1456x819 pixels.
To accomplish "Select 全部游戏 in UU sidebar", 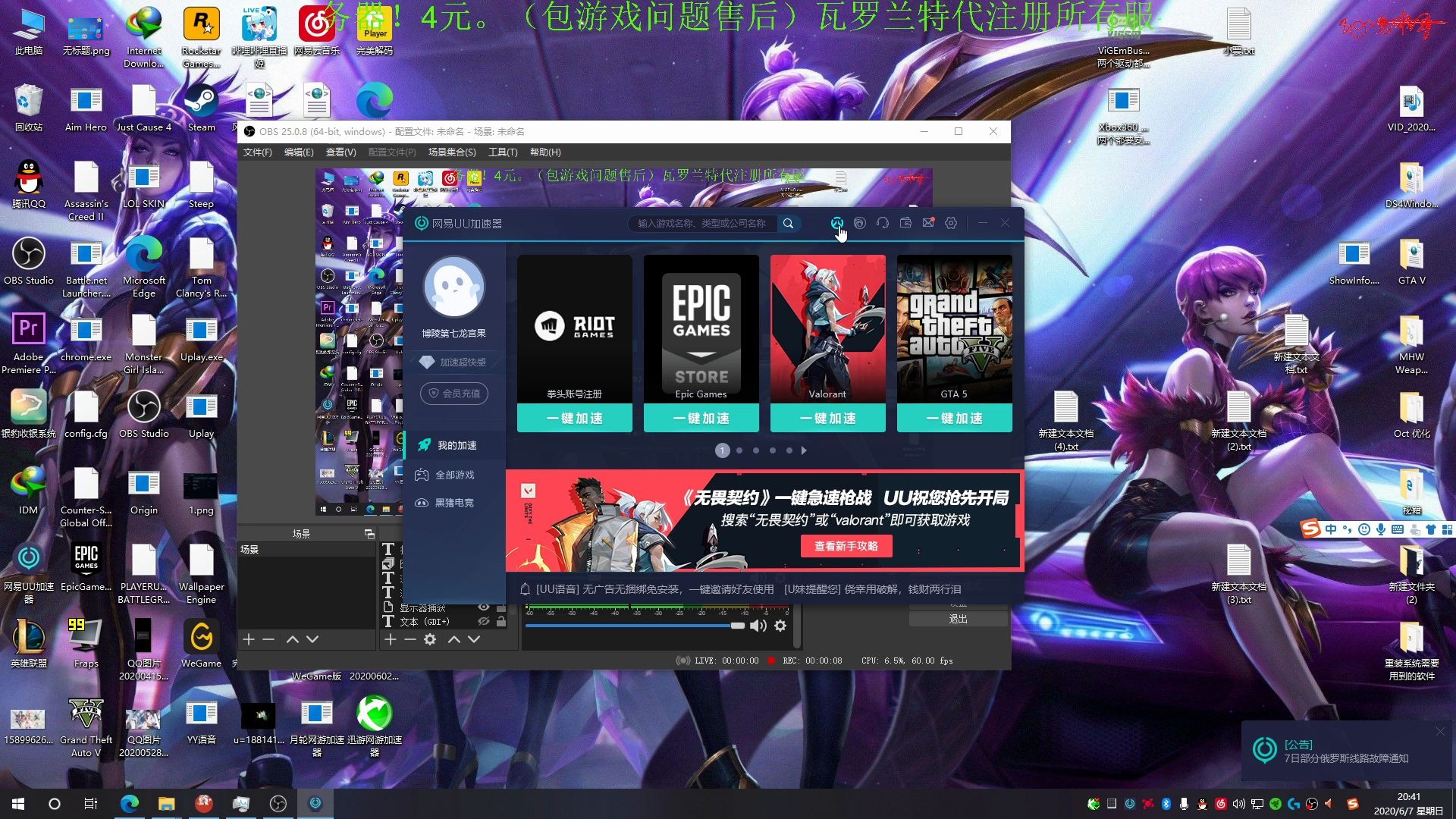I will [x=454, y=475].
